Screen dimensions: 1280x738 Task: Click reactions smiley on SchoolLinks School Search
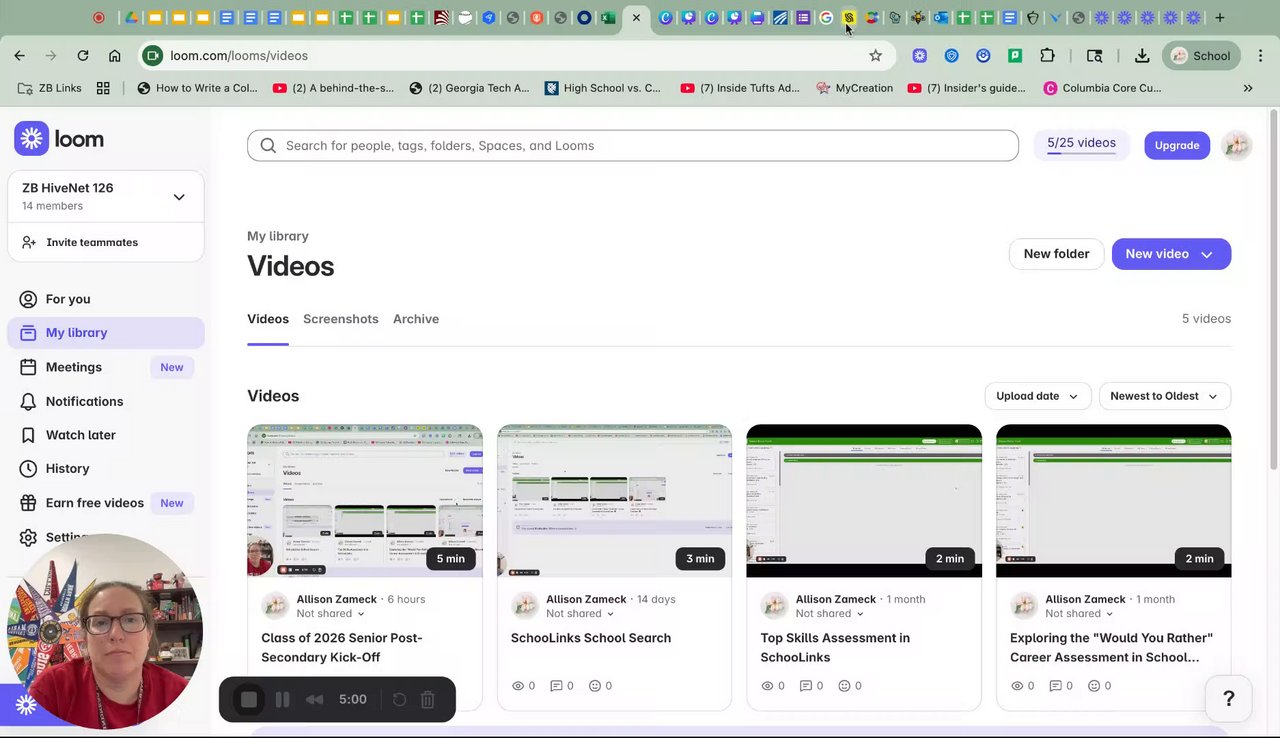tap(595, 686)
